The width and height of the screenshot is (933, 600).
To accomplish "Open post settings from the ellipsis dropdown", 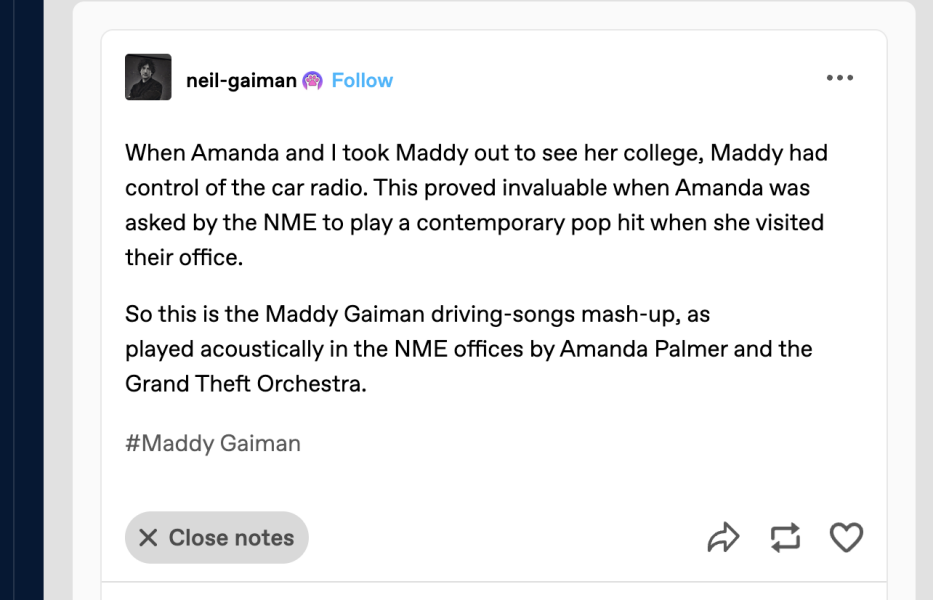I will pyautogui.click(x=840, y=77).
